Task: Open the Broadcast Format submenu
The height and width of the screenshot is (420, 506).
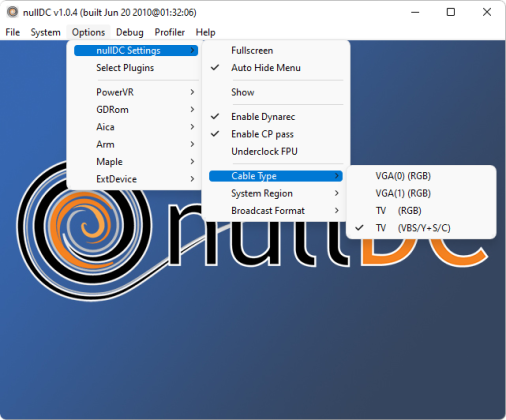Action: [276, 211]
